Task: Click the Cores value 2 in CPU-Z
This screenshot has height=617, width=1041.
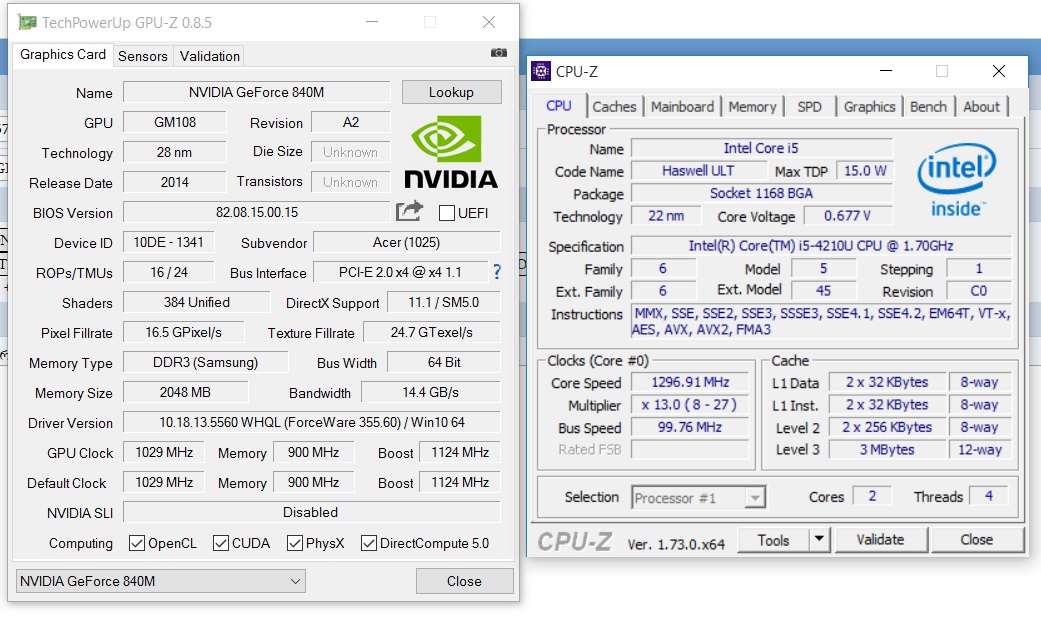Action: [x=872, y=495]
